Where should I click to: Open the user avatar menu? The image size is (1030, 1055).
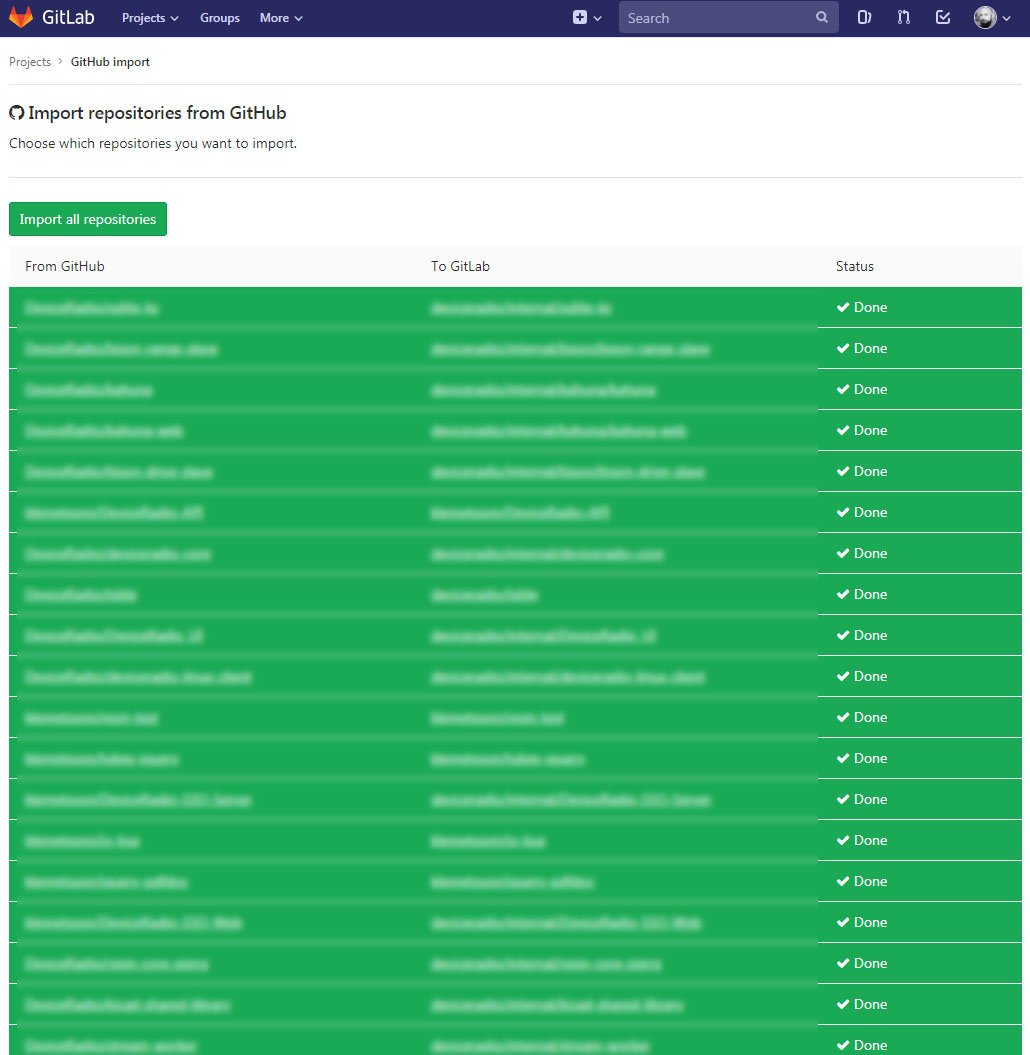[x=992, y=17]
